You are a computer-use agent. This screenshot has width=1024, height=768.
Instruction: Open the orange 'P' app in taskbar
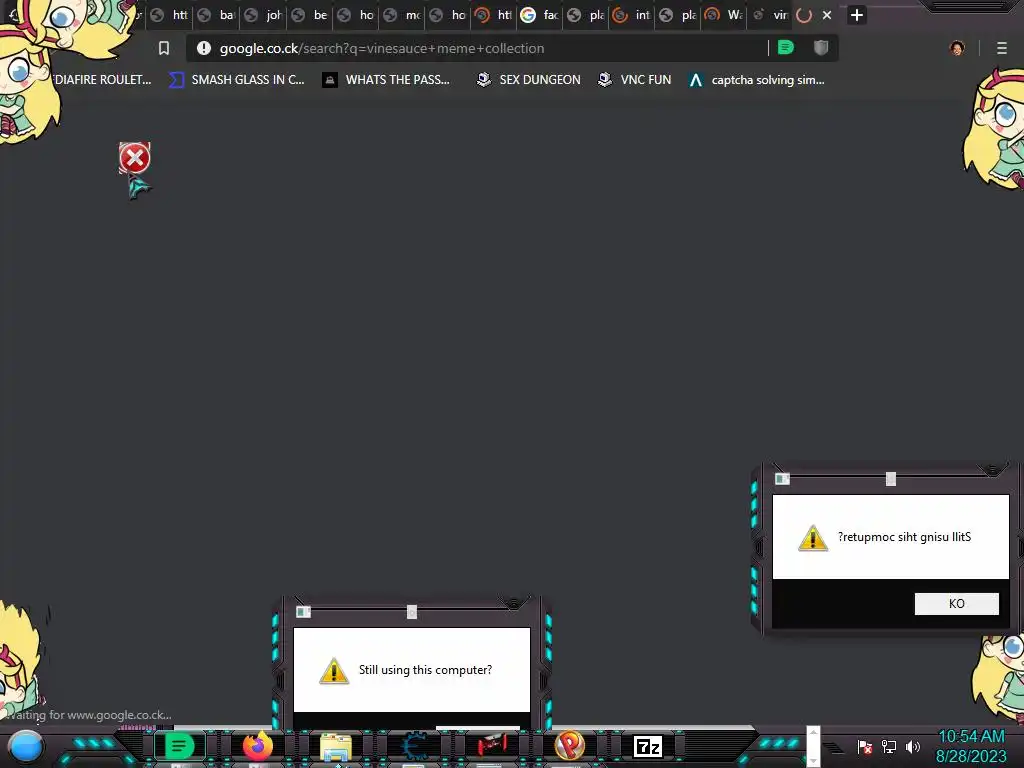pos(569,746)
